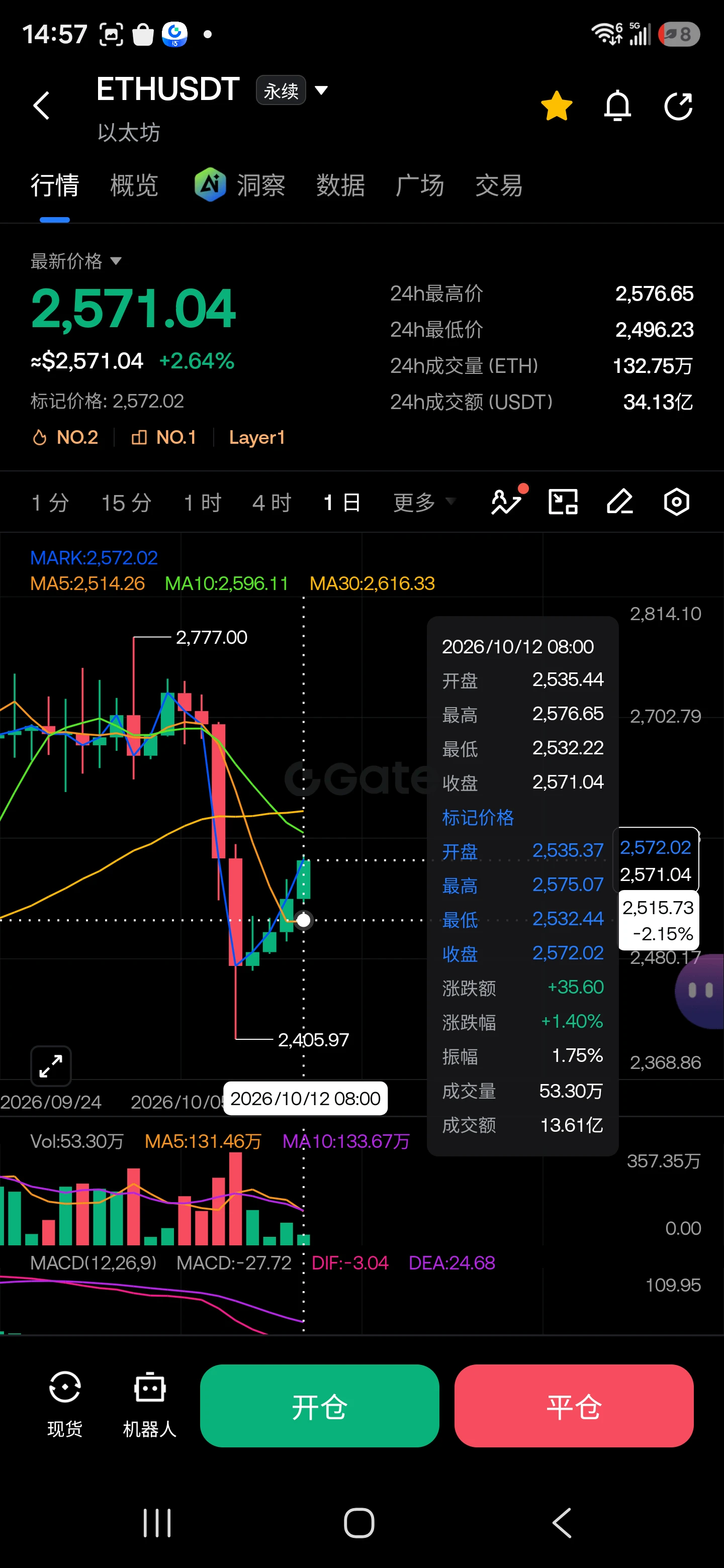Select the 4 时 timeframe
This screenshot has width=724, height=1568.
point(271,503)
